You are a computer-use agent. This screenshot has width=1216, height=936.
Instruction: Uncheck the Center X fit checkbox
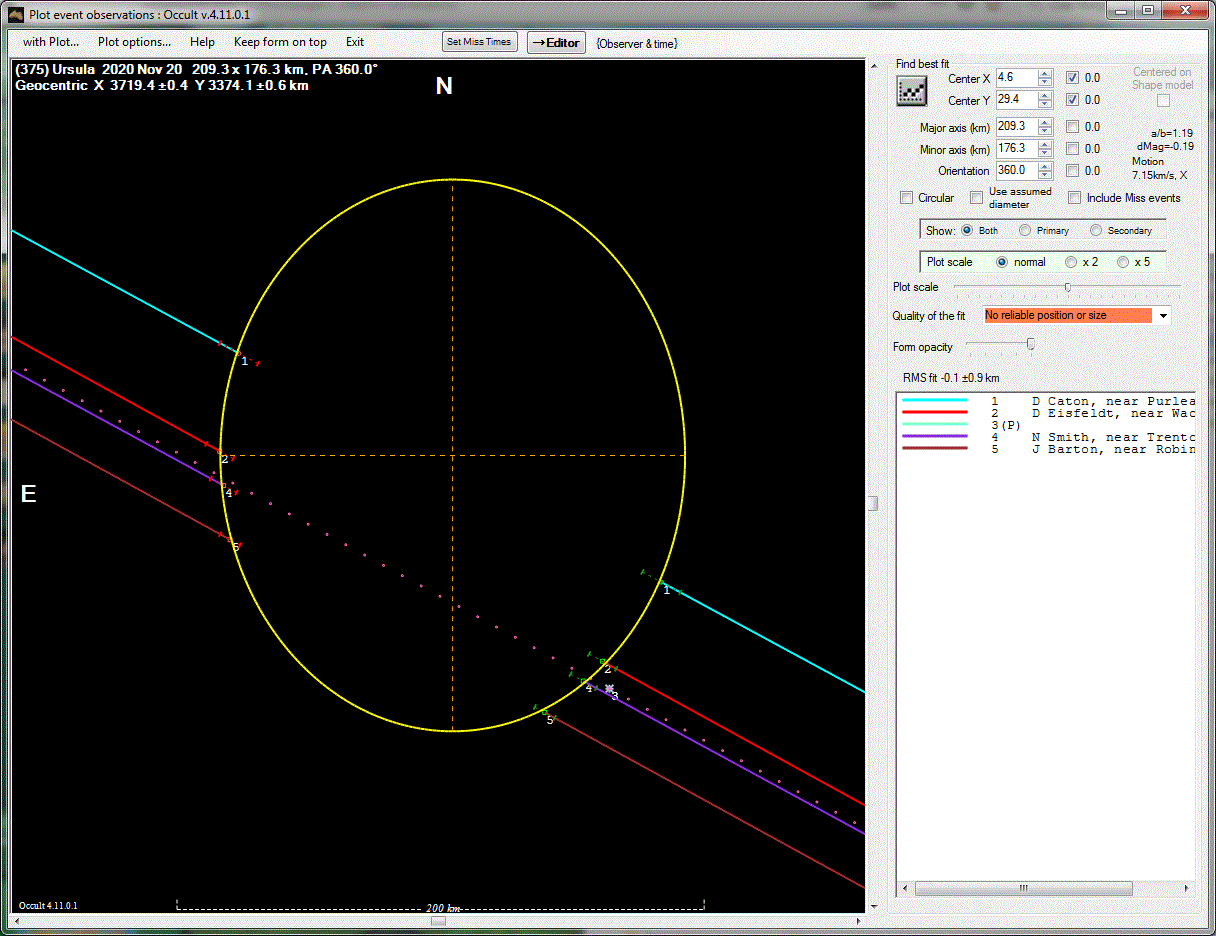[1072, 78]
